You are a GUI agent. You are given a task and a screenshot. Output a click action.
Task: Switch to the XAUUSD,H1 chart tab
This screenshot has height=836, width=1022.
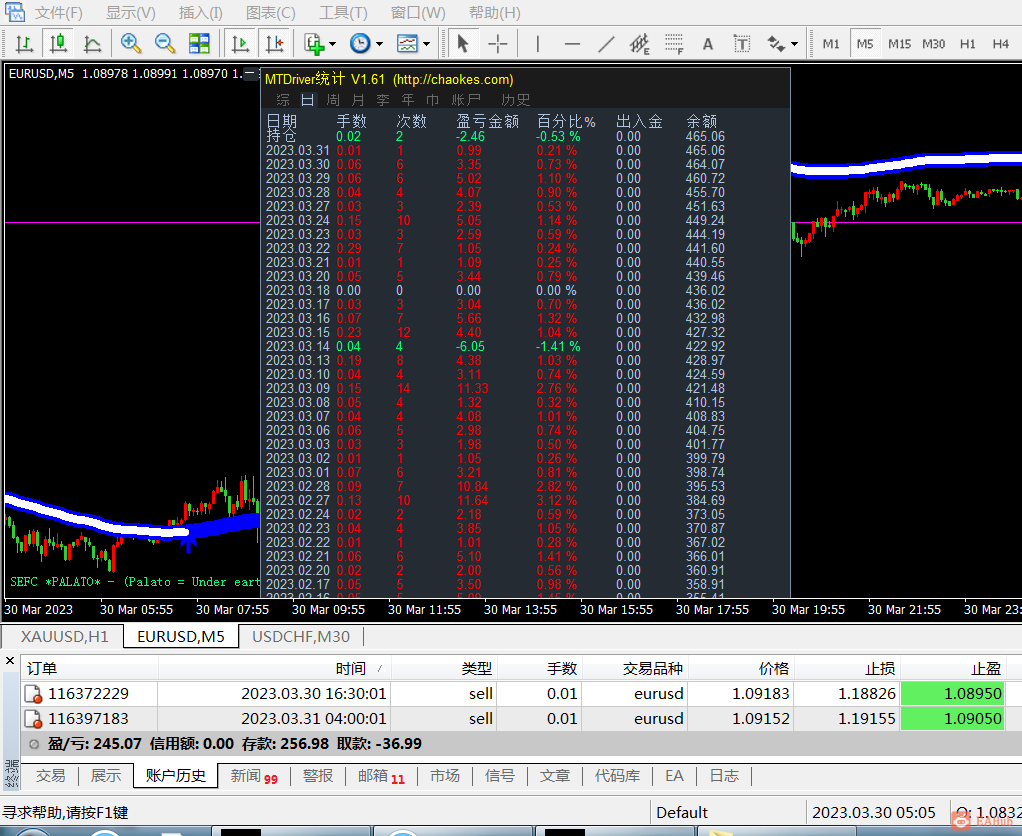coord(64,636)
